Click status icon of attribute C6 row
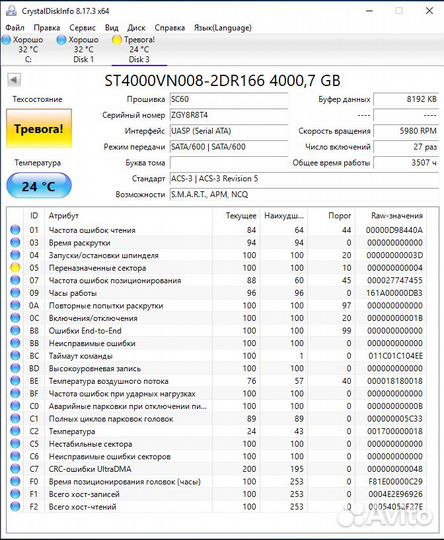The image size is (444, 540). coord(15,456)
